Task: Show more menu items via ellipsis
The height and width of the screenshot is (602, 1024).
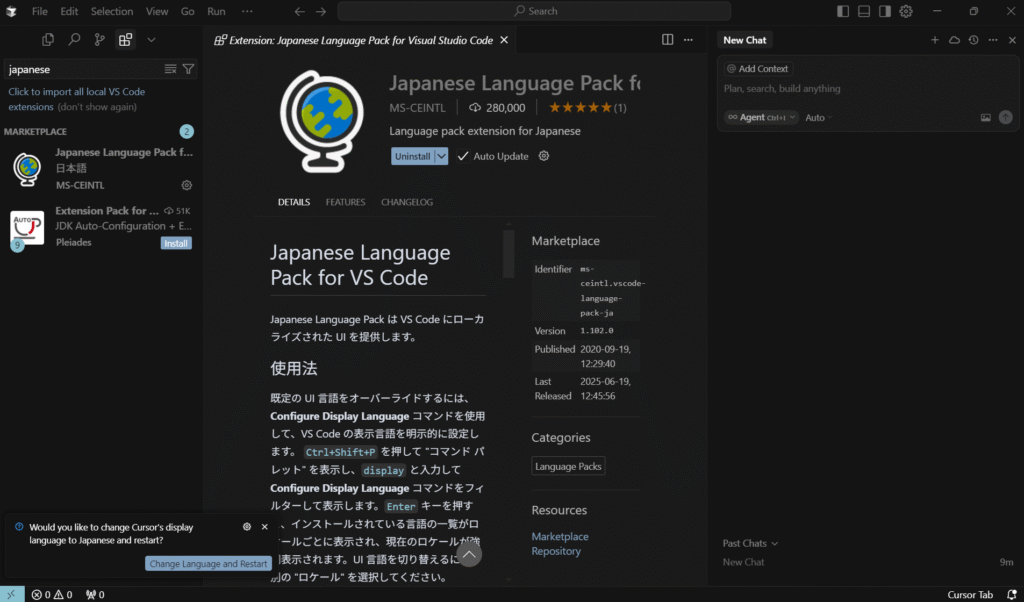Action: [247, 11]
